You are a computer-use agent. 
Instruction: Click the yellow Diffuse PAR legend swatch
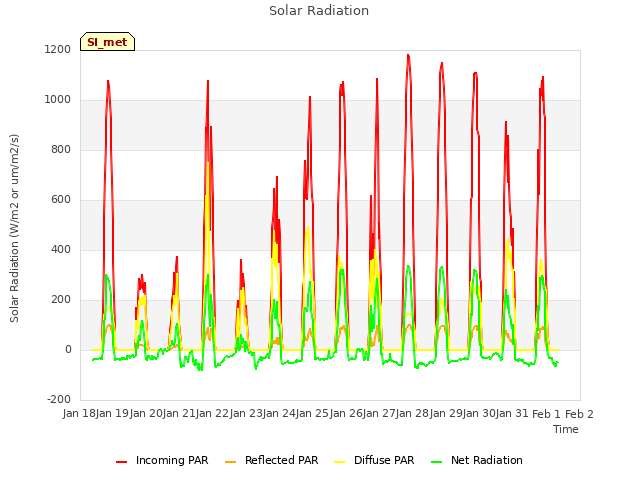[339, 462]
